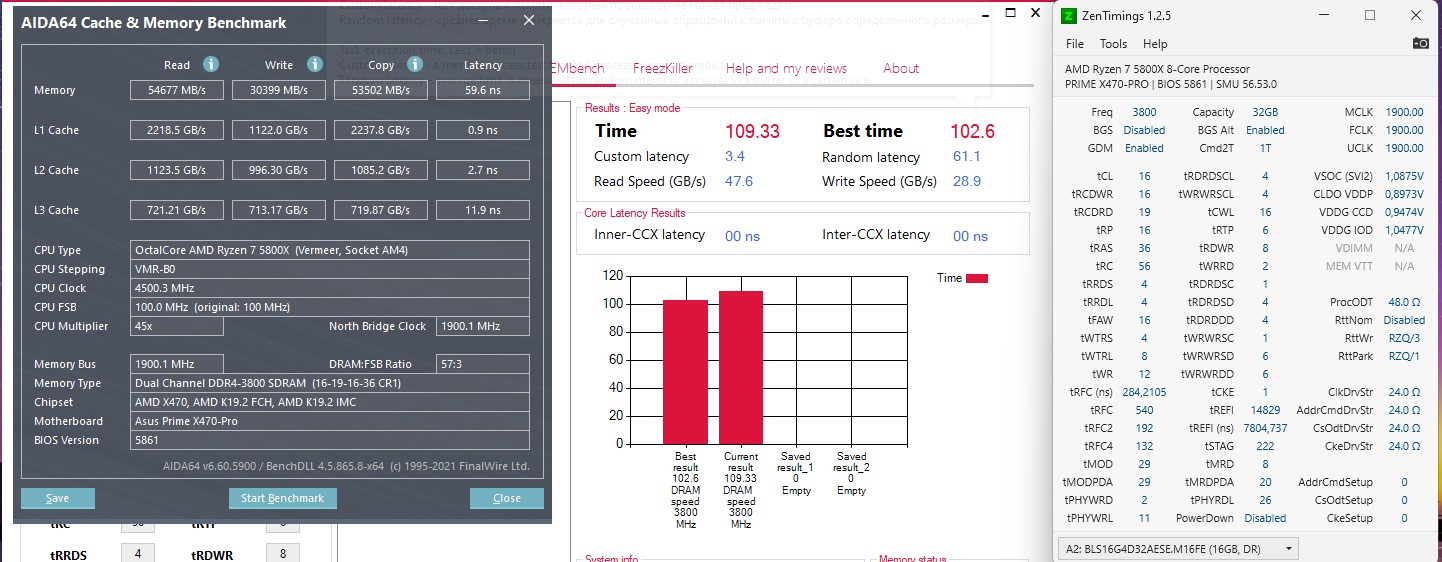Click the Read Speed value 47.6
Viewport: 1442px width, 562px height.
click(739, 181)
